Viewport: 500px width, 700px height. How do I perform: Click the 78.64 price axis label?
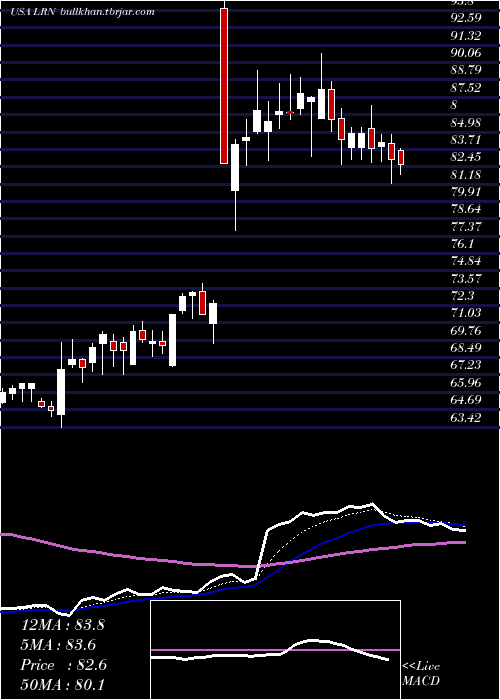click(467, 209)
